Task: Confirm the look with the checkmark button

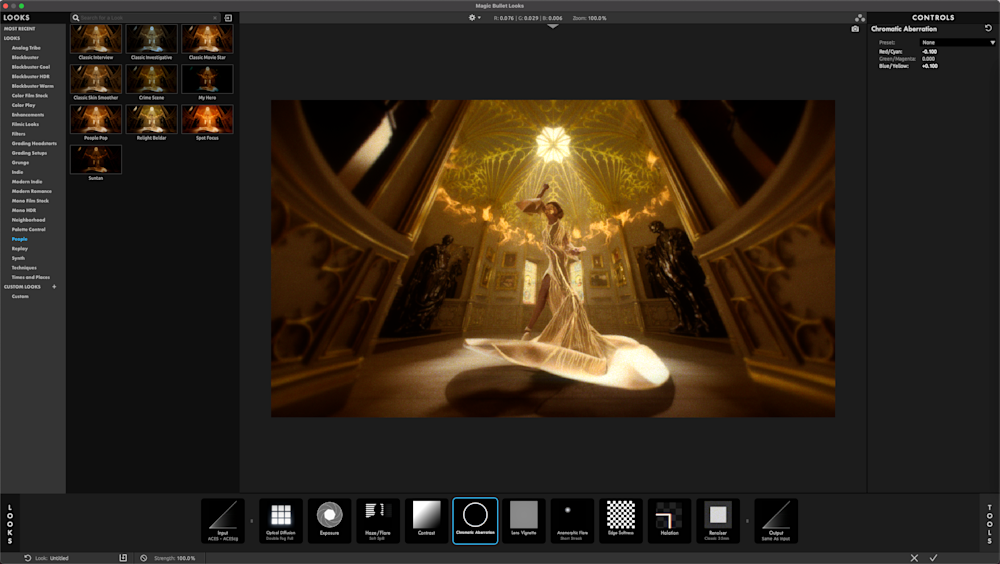Action: [x=933, y=558]
